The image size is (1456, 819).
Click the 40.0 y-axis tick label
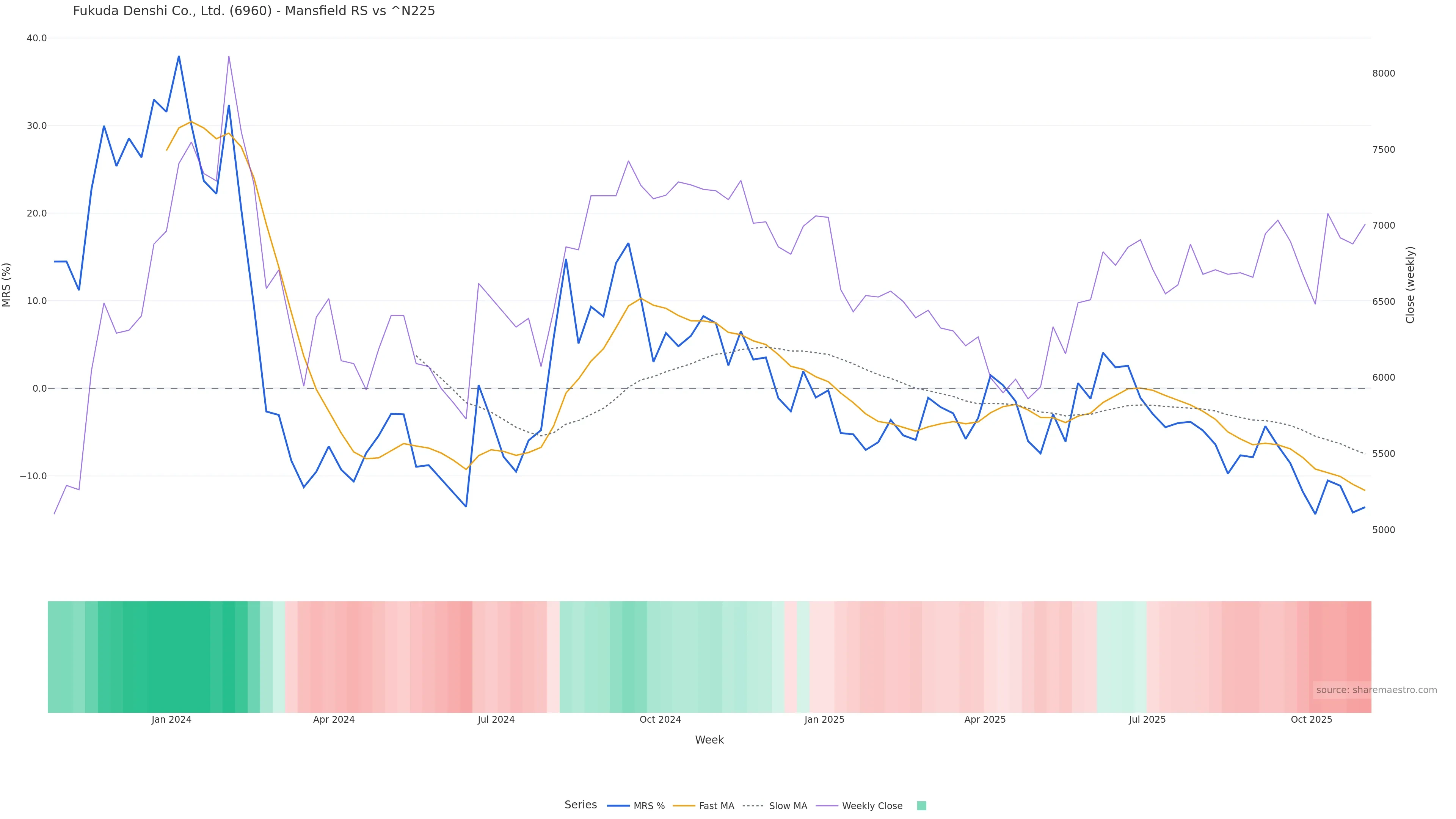[x=37, y=38]
